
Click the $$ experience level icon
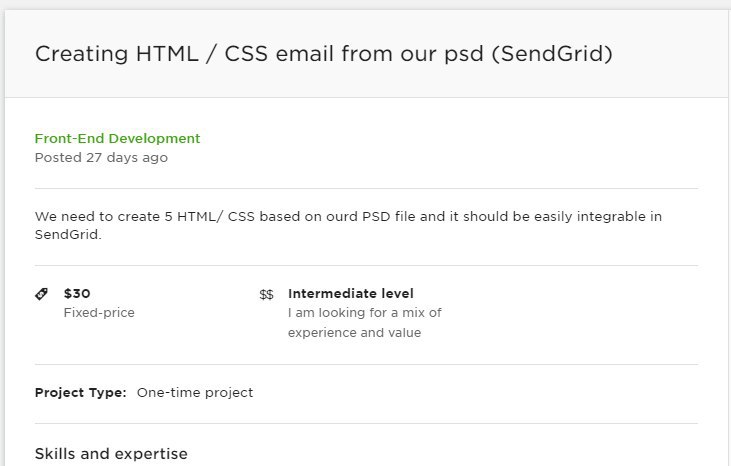point(266,295)
